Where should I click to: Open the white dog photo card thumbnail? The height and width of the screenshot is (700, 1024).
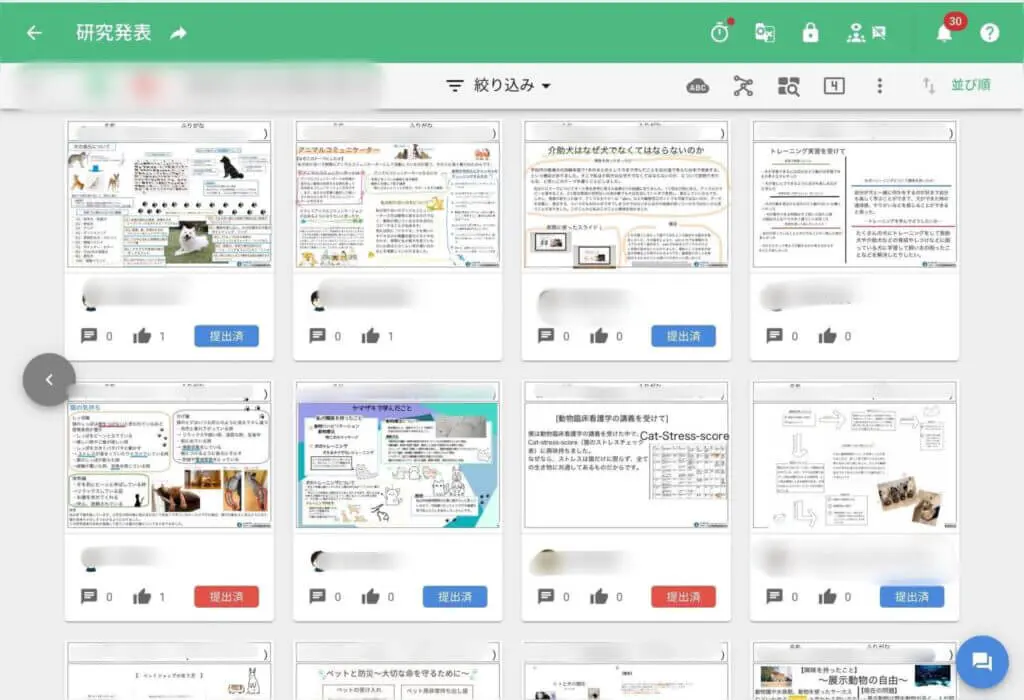169,195
